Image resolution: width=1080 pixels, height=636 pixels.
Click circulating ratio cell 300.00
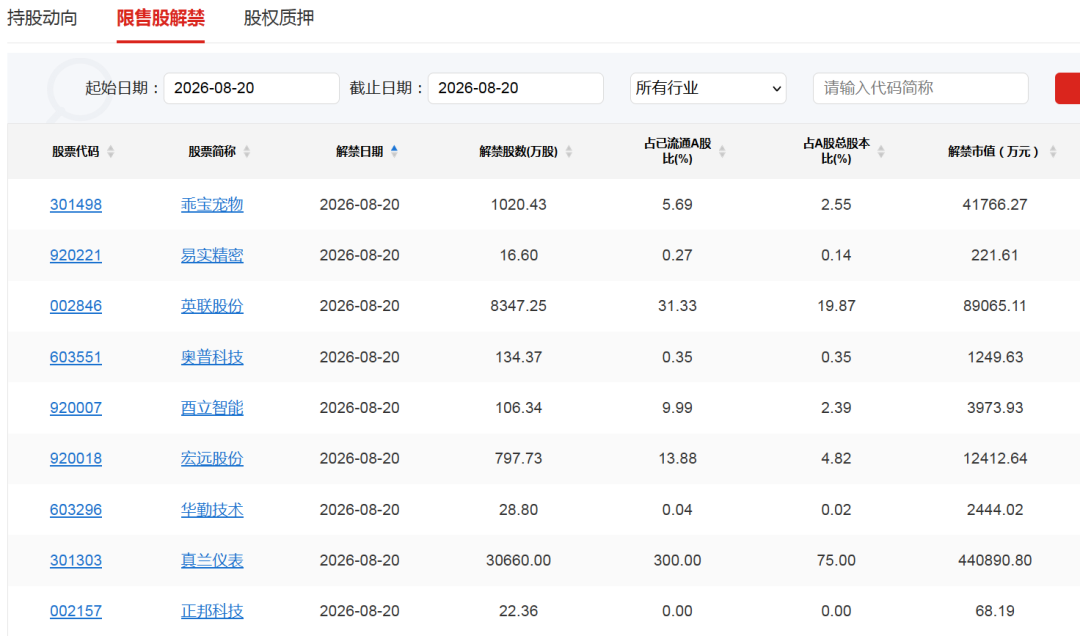(x=678, y=560)
